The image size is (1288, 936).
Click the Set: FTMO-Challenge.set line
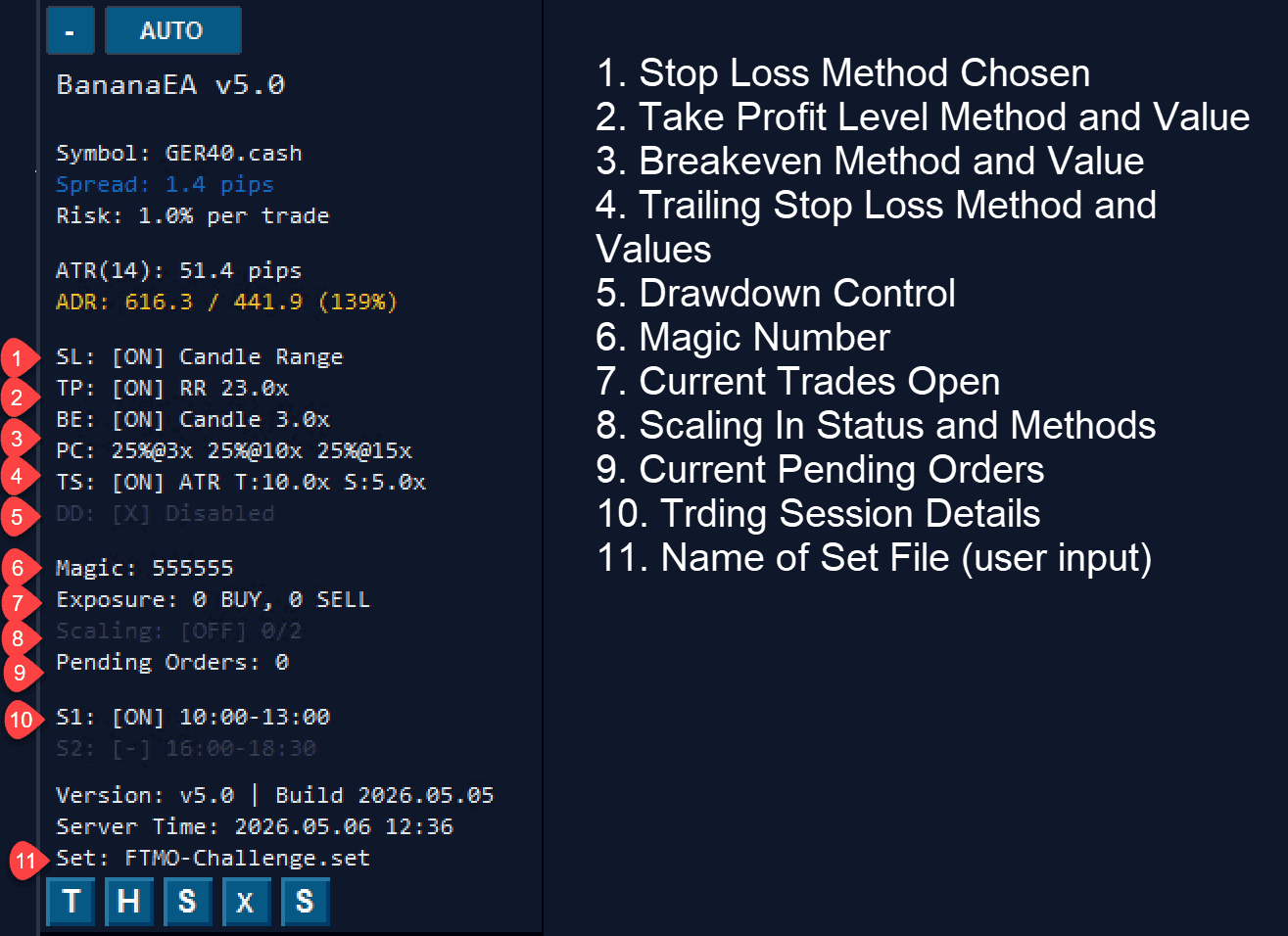click(x=214, y=859)
